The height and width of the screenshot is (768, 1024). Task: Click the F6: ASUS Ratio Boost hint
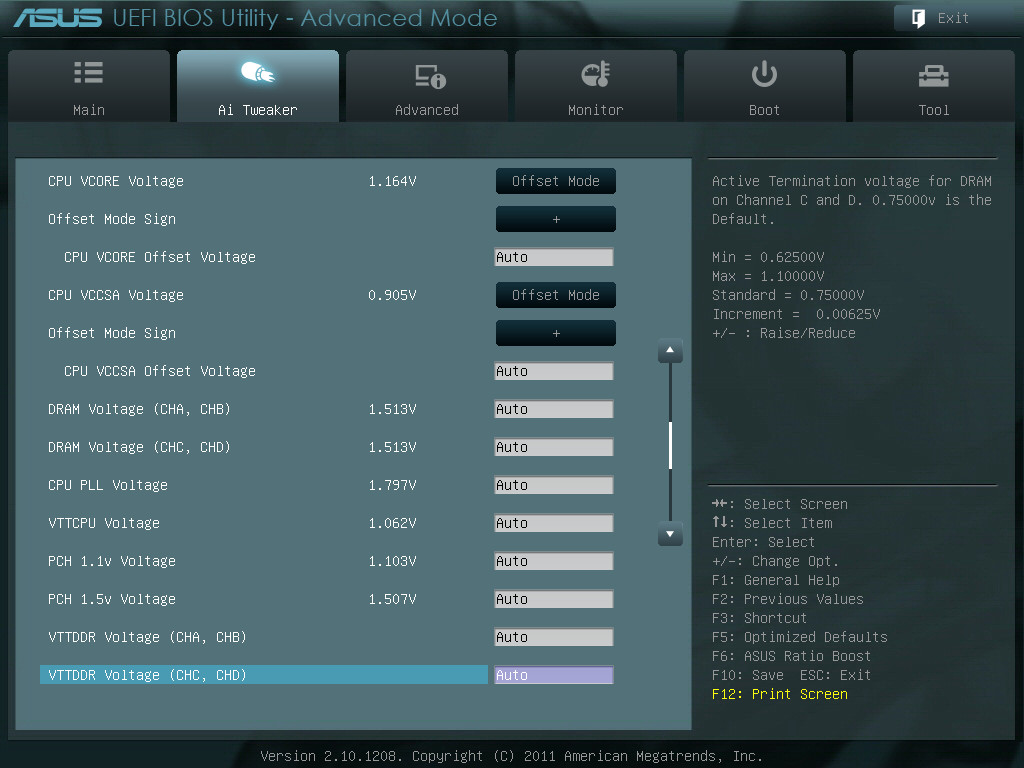(792, 656)
